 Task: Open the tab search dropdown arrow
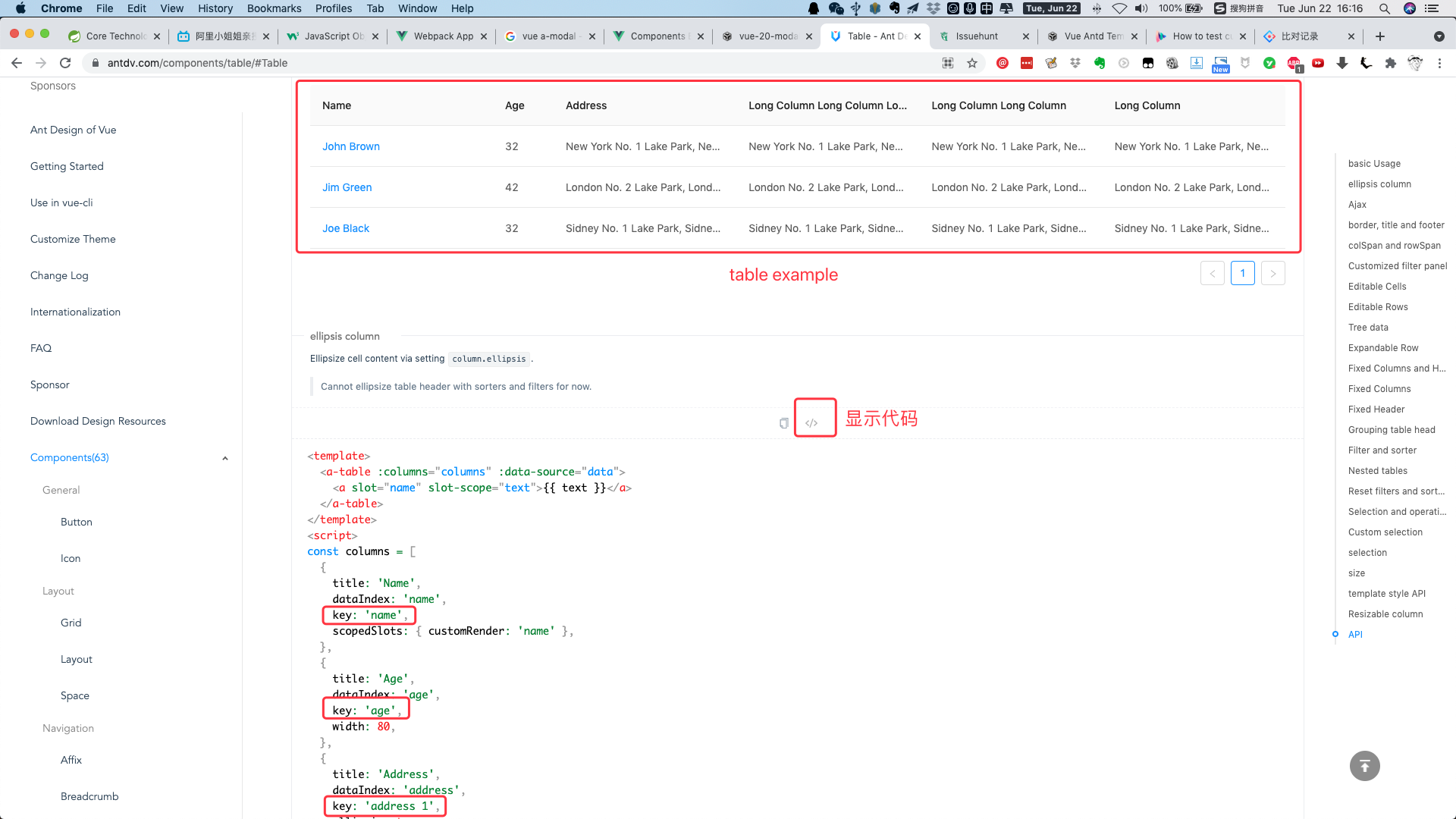coord(1439,36)
